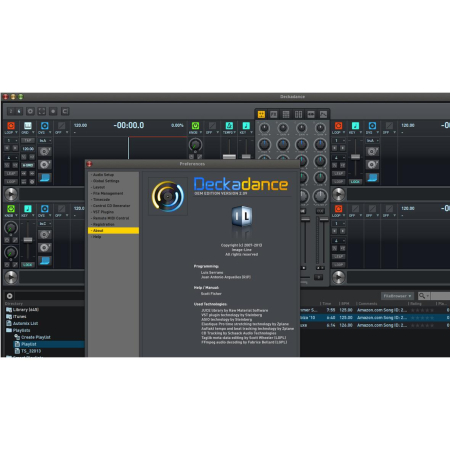Switch to the waveform view tab
Viewport: 450px width, 450px height.
311,115
